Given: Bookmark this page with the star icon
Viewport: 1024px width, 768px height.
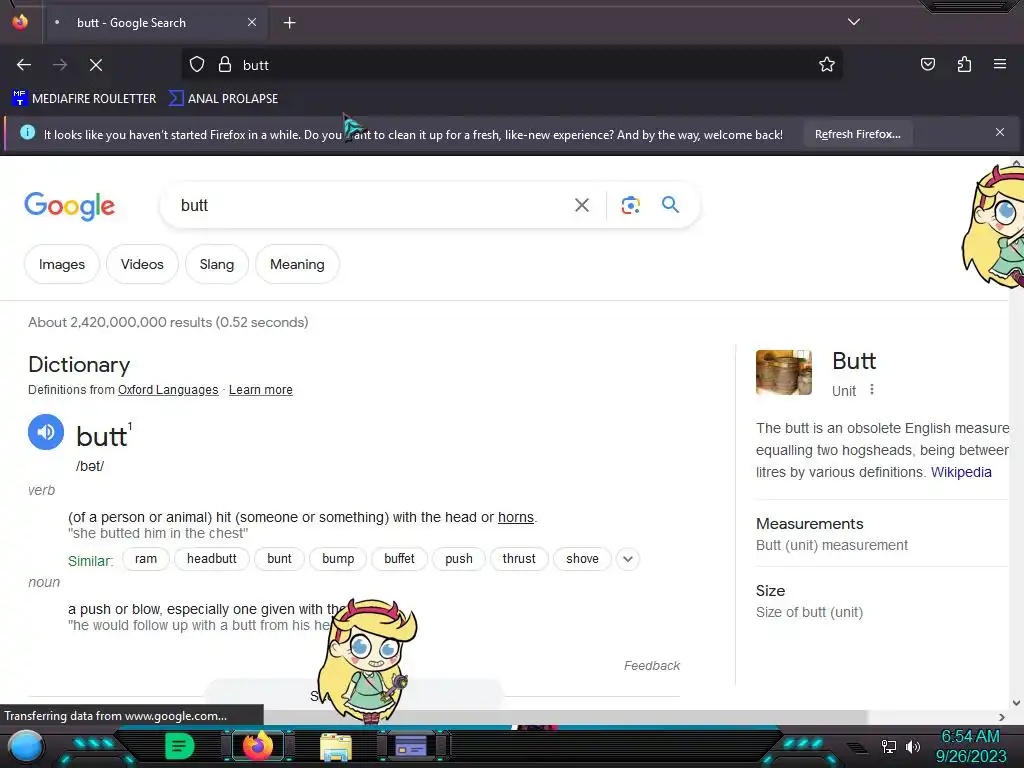Looking at the screenshot, I should (827, 65).
